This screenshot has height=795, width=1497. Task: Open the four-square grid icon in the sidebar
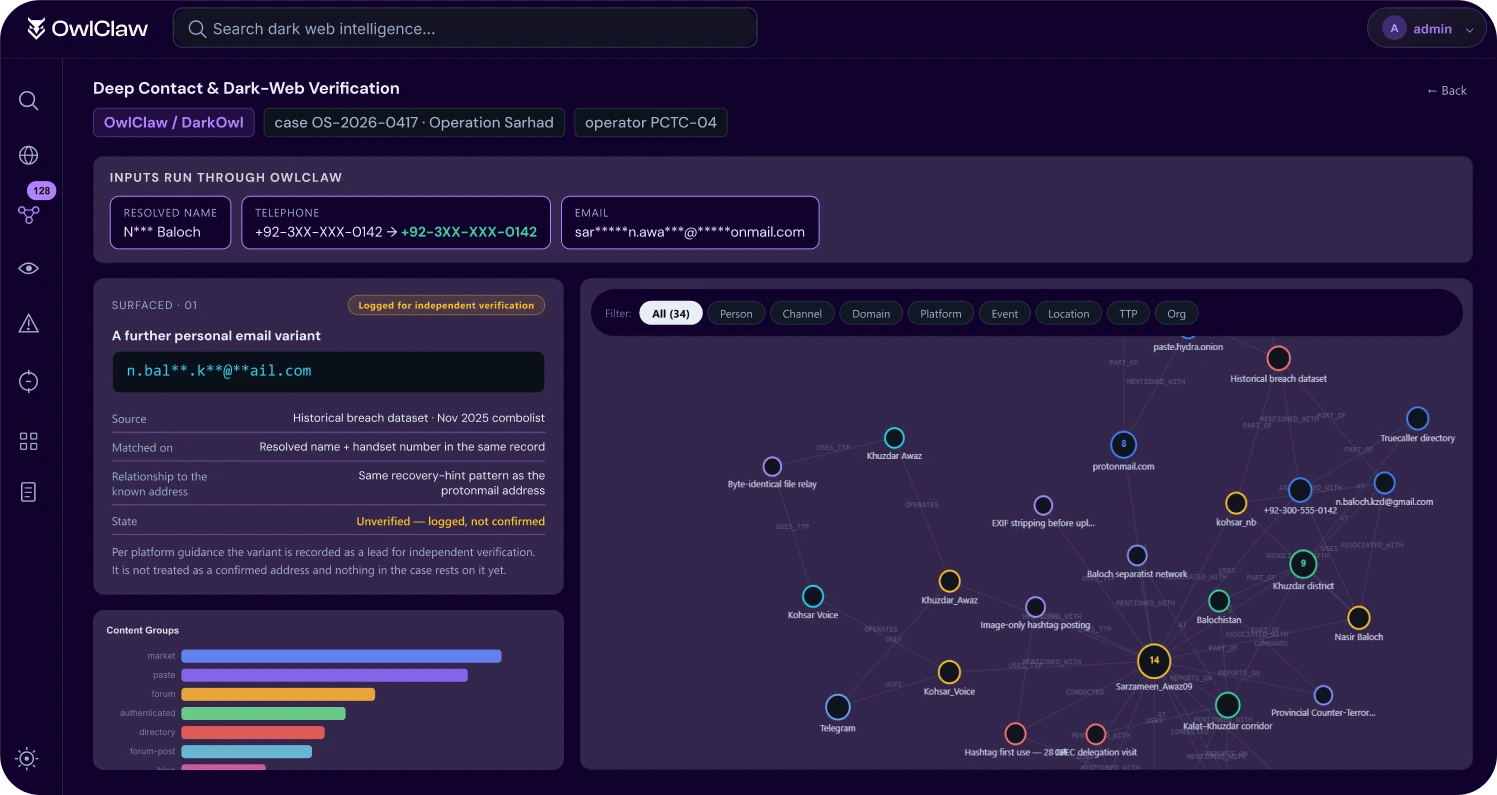(x=29, y=441)
